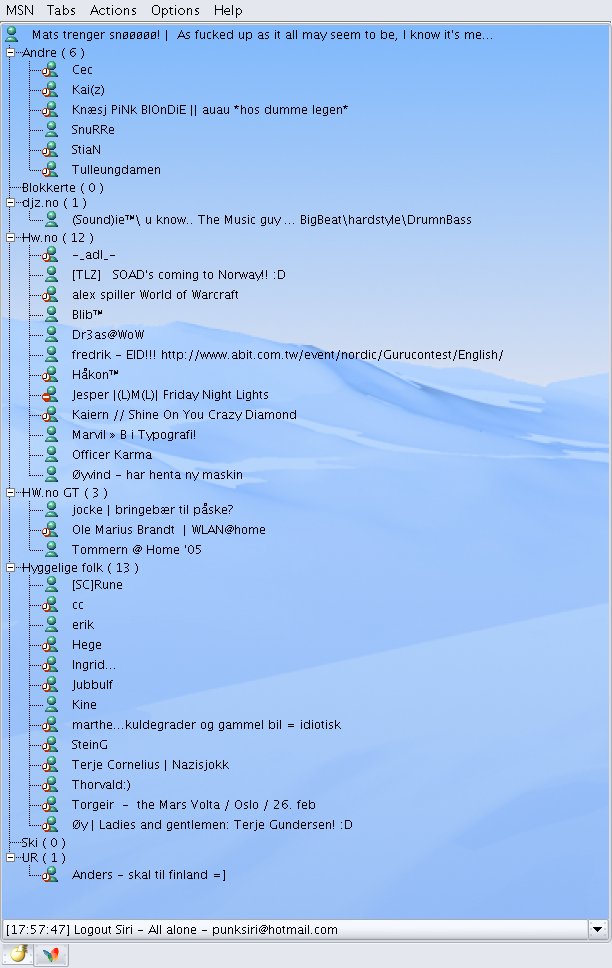Click the online icon beside [TLZ]
Screen dimensions: 612x968
pyautogui.click(x=51, y=275)
